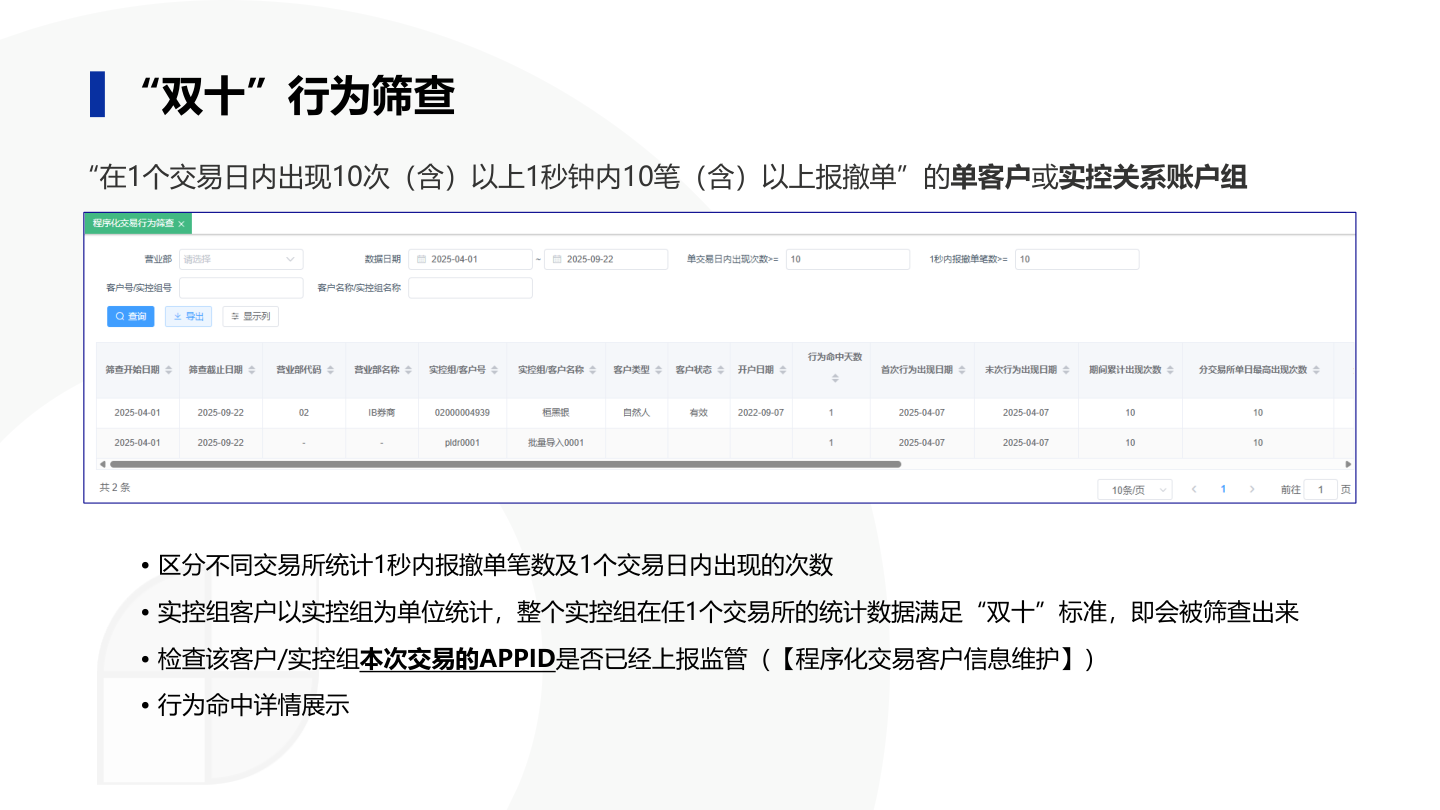Select the pldr0001 customer number cell

tap(463, 442)
